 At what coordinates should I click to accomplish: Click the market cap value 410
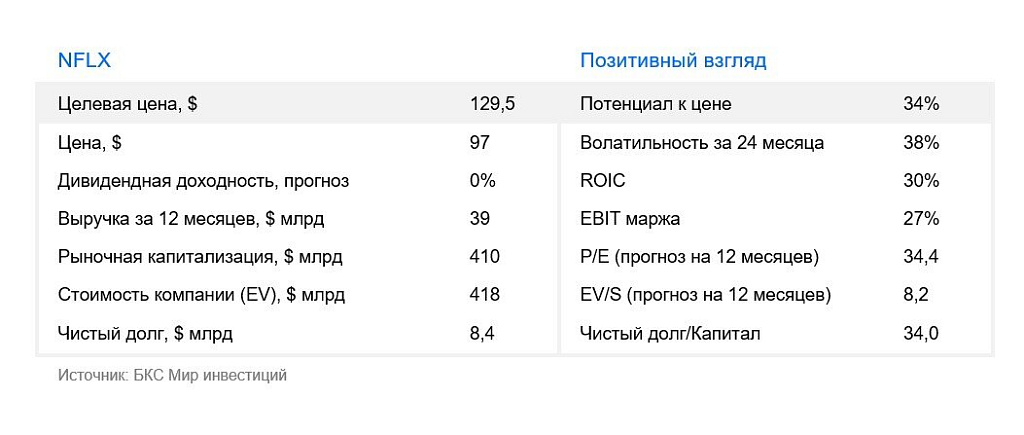(x=484, y=257)
